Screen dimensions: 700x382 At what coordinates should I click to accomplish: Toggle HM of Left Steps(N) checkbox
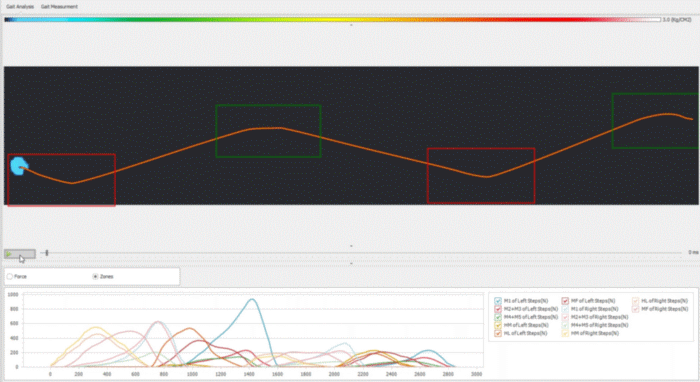coord(498,325)
